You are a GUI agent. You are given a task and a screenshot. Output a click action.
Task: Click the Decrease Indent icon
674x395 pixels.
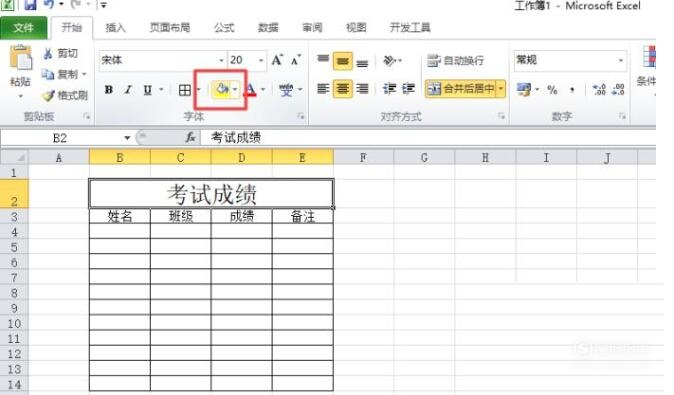click(389, 89)
